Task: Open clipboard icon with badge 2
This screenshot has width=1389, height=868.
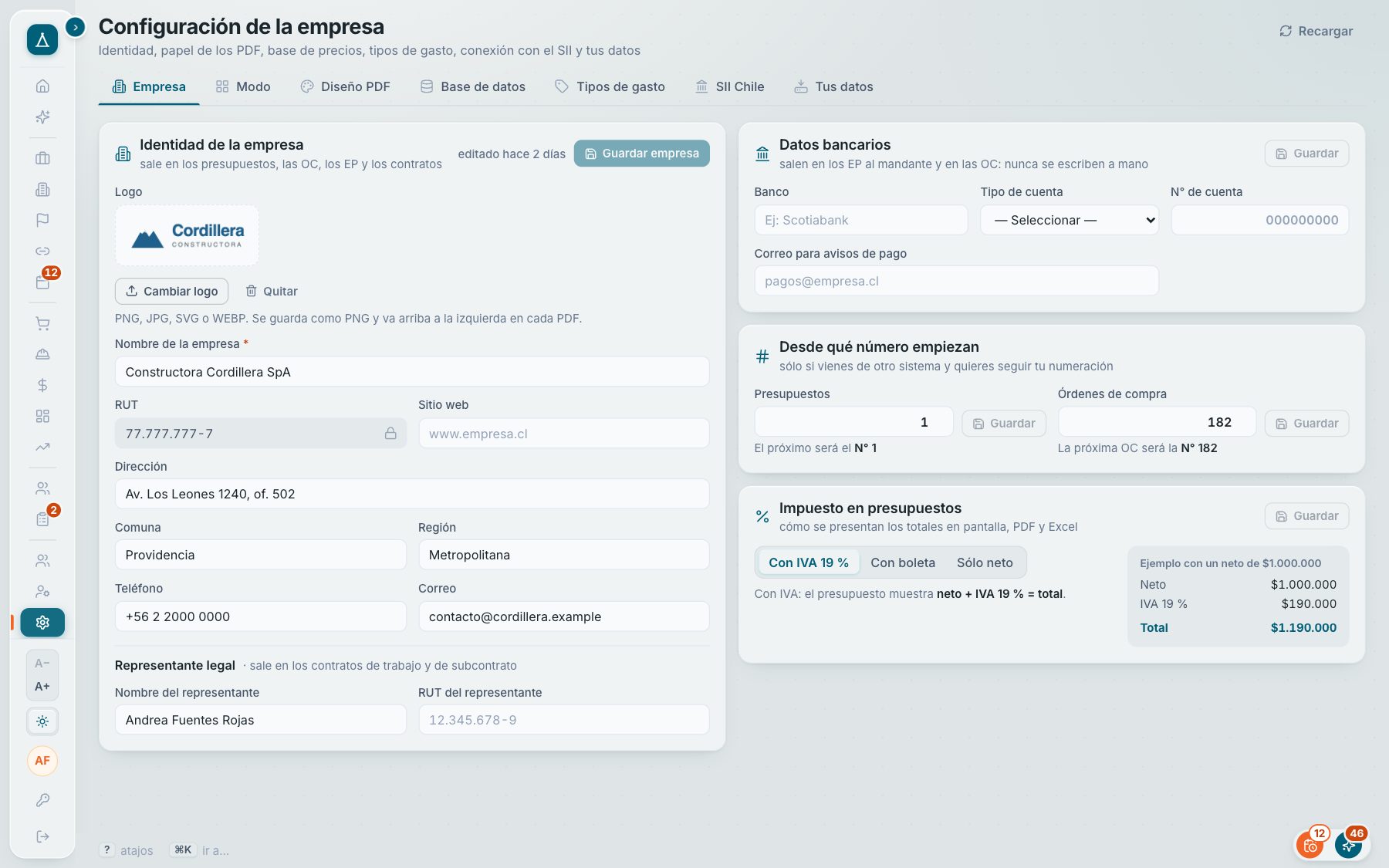Action: point(42,519)
